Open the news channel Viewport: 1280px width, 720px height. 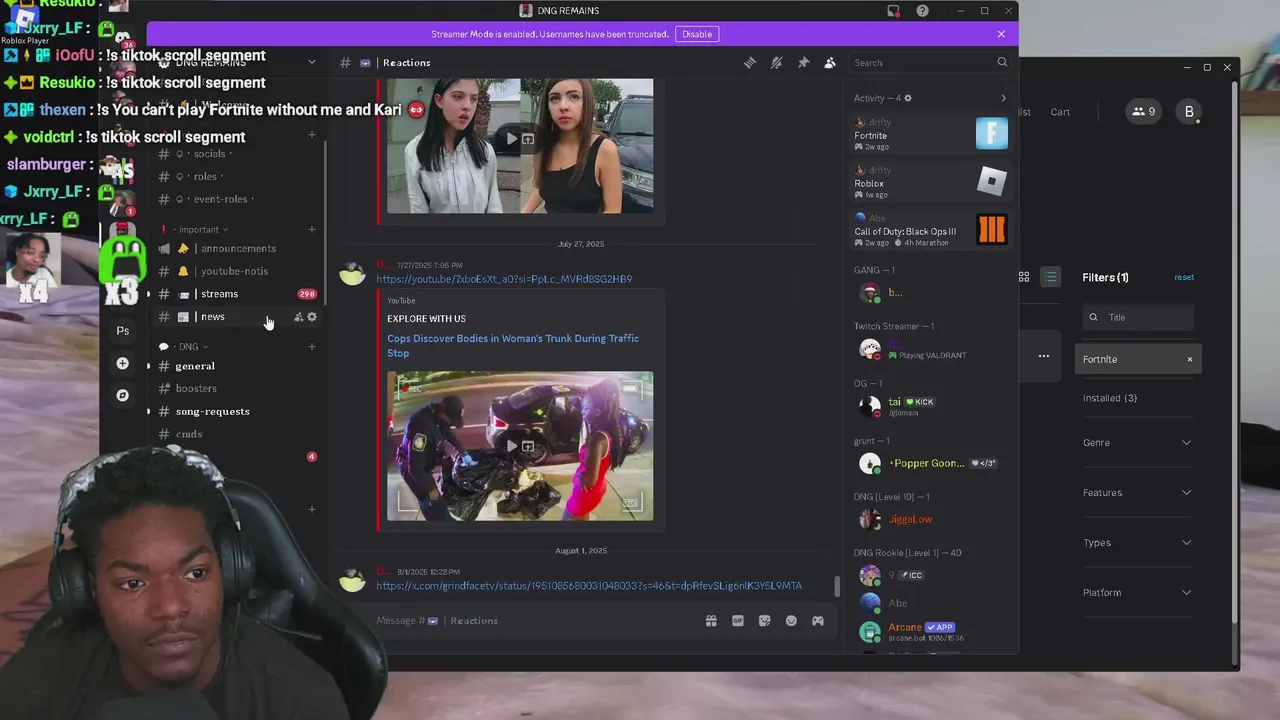212,317
